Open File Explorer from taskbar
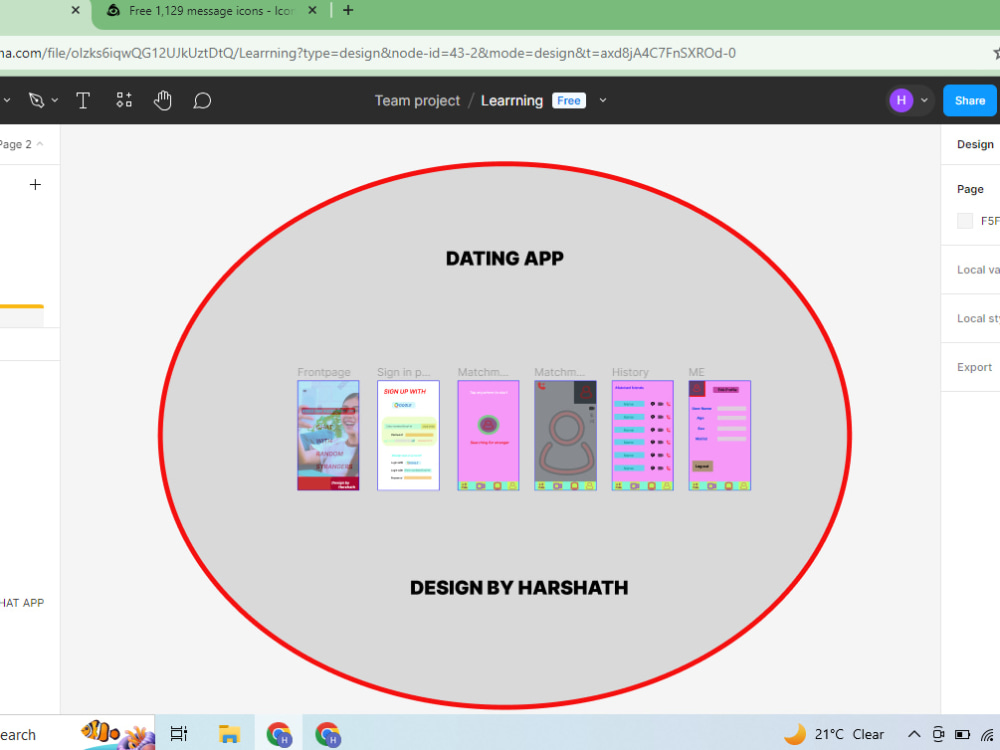1000x750 pixels. tap(229, 734)
